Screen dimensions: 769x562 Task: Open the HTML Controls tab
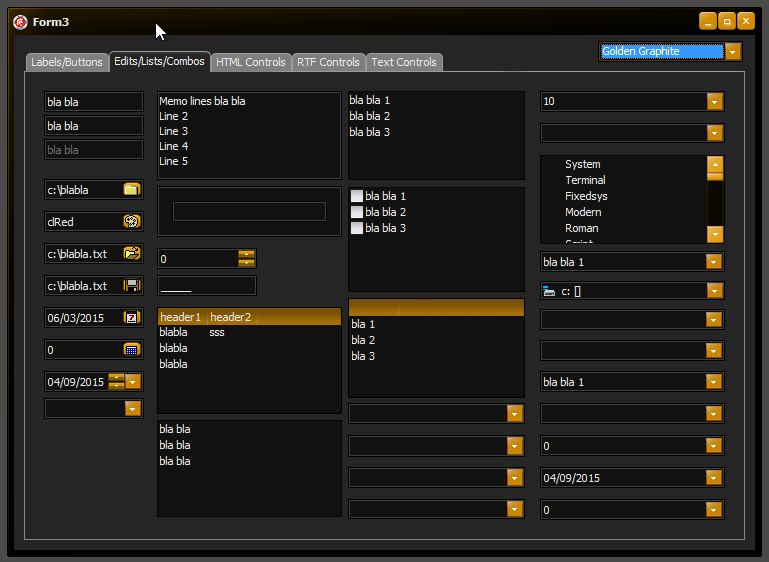(251, 62)
